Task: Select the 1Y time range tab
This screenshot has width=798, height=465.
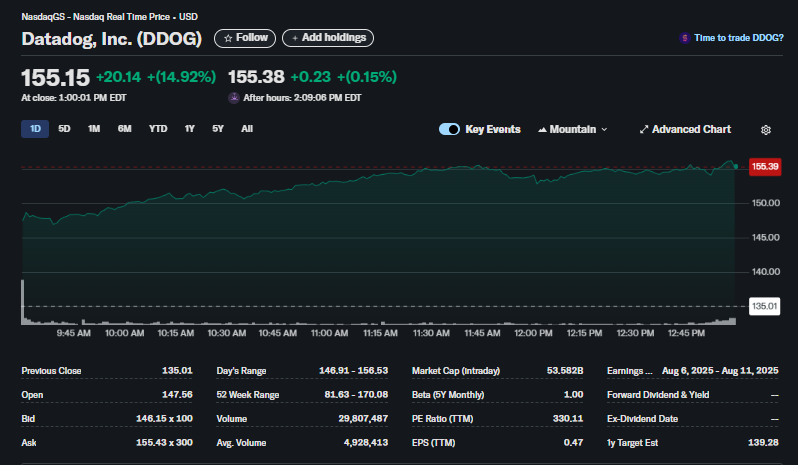Action: point(190,129)
